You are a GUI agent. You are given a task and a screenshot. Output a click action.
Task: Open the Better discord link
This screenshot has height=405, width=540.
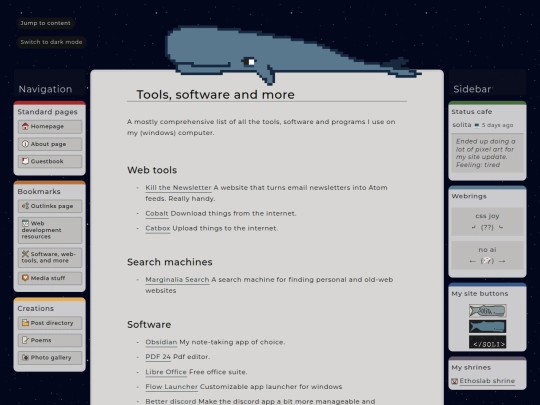(171, 402)
